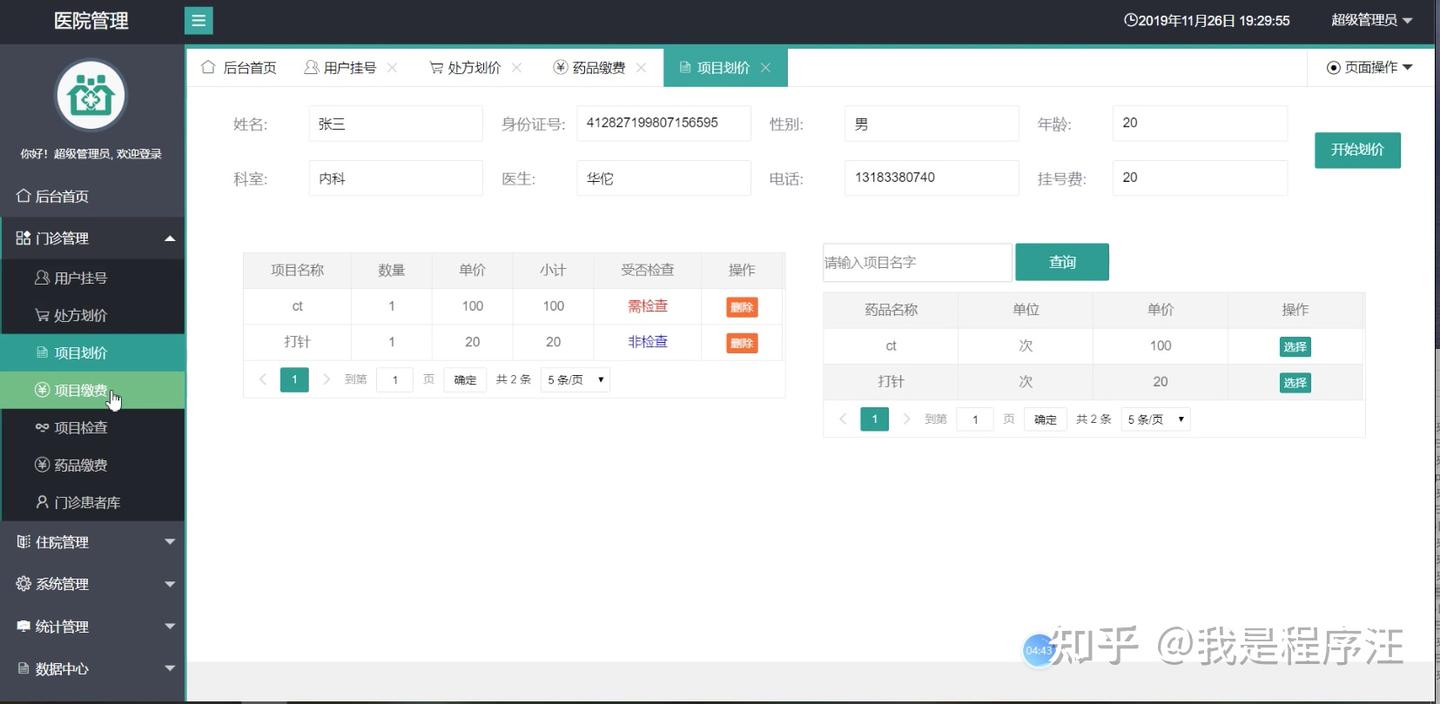Close the 项目划价 tab
This screenshot has height=704, width=1440.
[x=765, y=67]
